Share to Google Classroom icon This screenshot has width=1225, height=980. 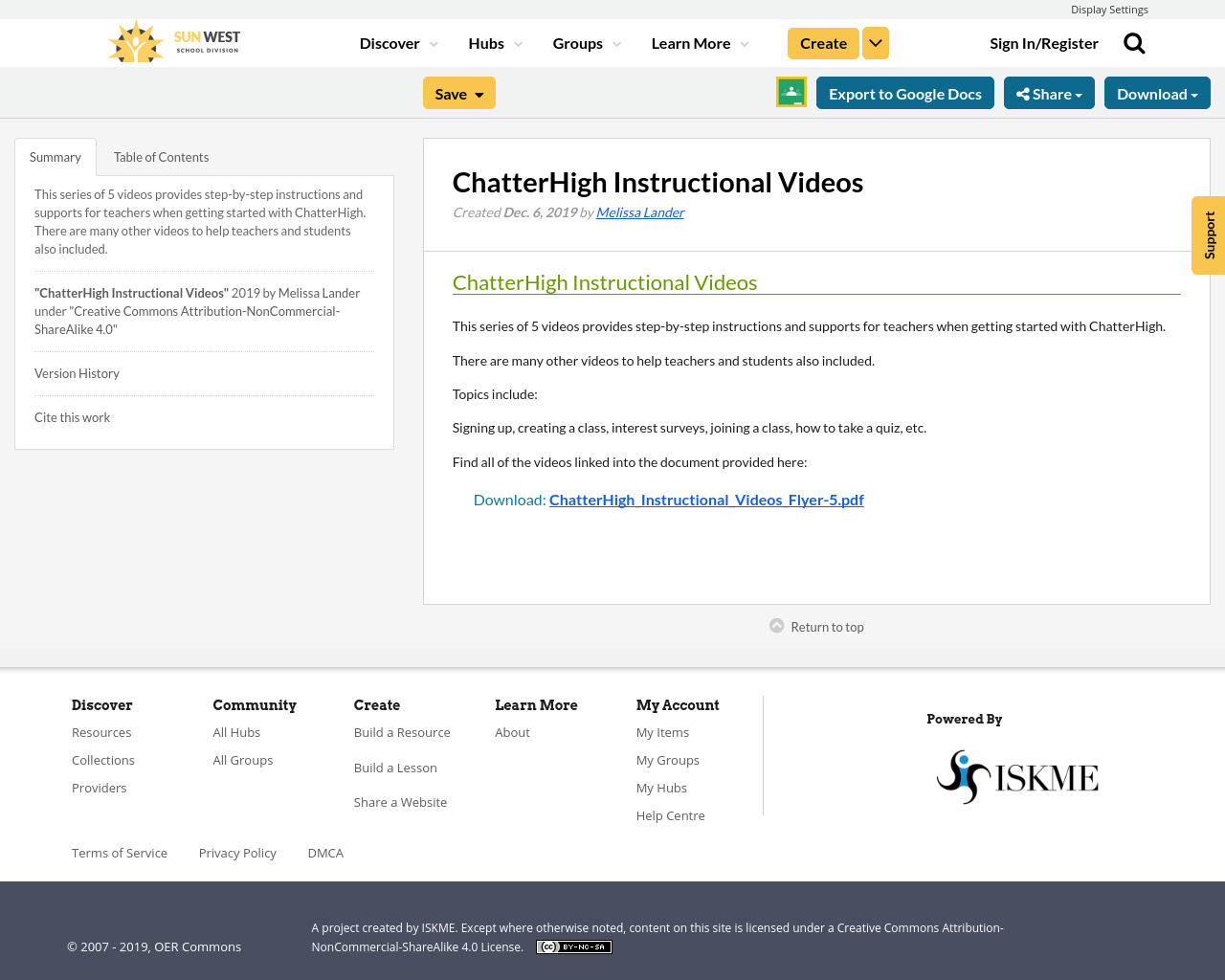791,92
